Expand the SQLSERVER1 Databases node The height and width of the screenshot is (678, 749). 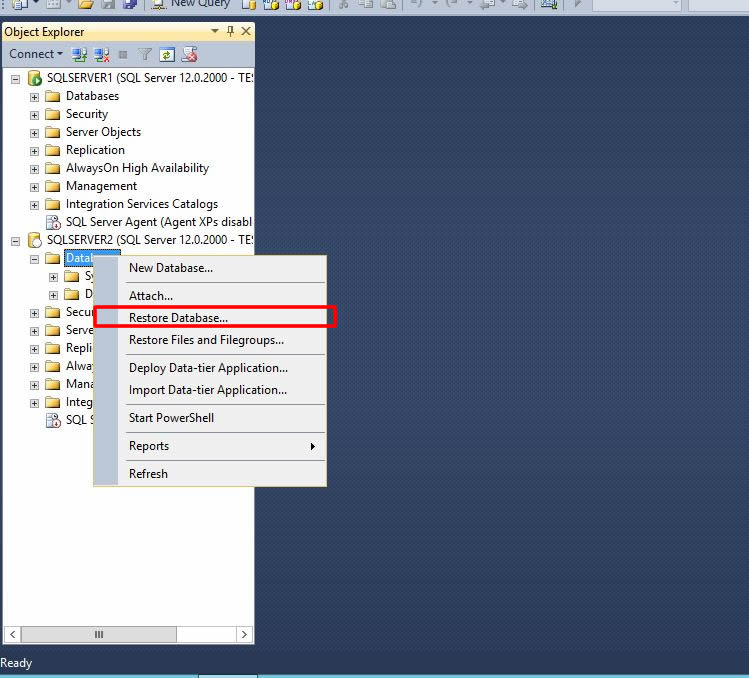tap(35, 97)
